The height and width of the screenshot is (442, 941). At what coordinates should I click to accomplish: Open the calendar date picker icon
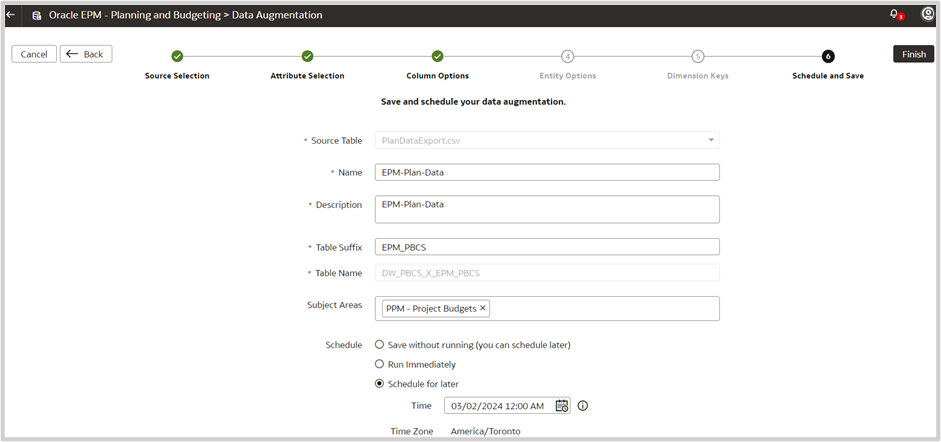tap(562, 406)
